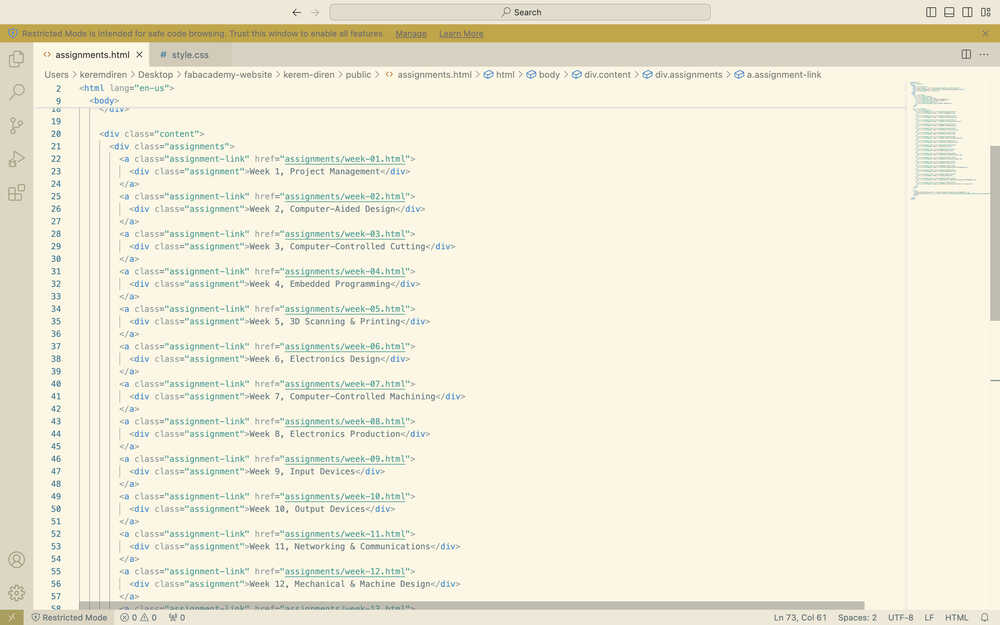Click the vertical scrollbar thumb of editor

click(x=995, y=233)
